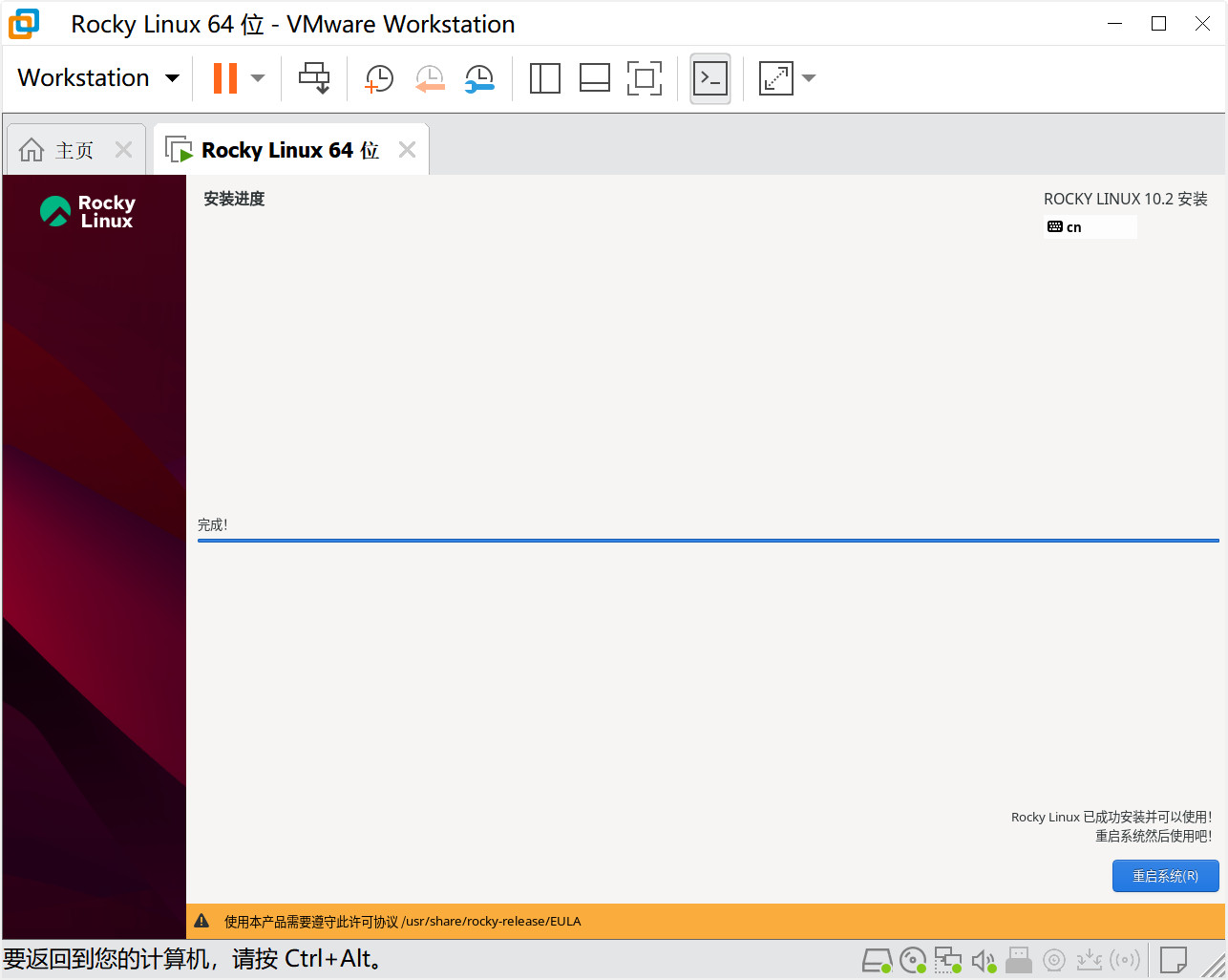Click the 安装进度 heading
The image size is (1228, 980).
234,199
